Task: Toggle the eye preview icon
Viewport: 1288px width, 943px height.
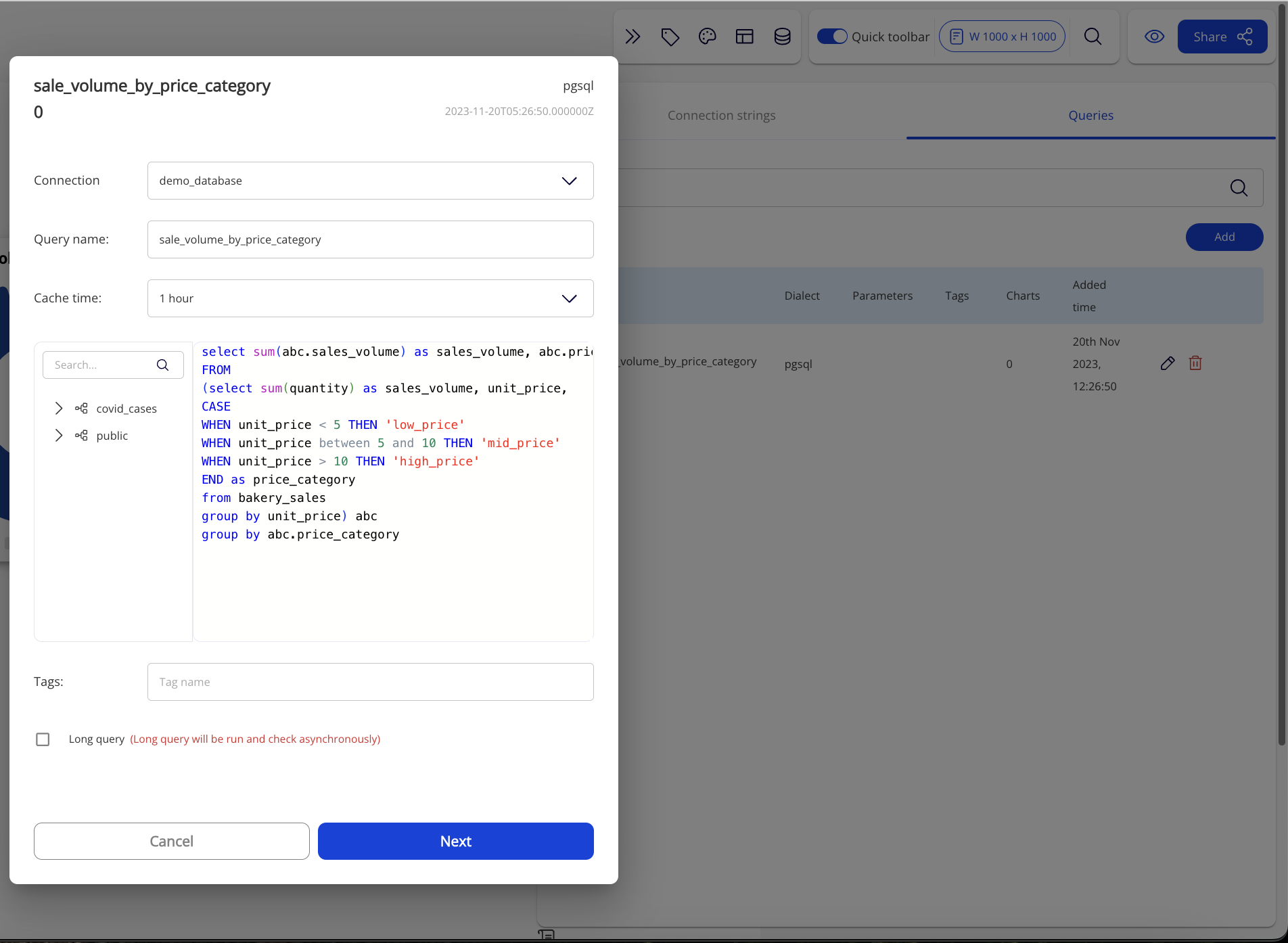Action: tap(1154, 37)
